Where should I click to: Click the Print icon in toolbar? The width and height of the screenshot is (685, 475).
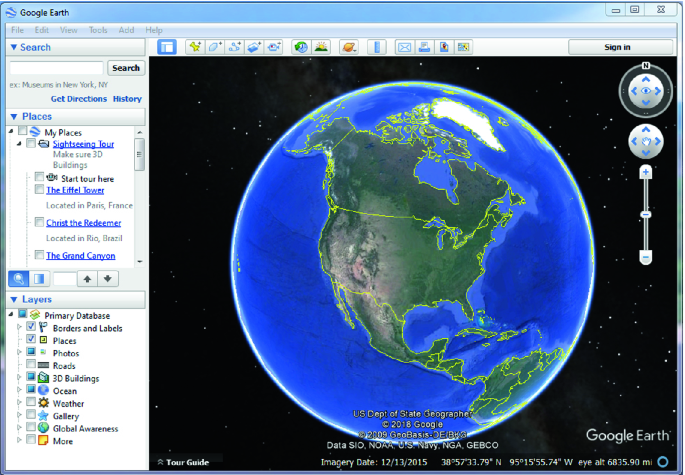click(x=424, y=47)
